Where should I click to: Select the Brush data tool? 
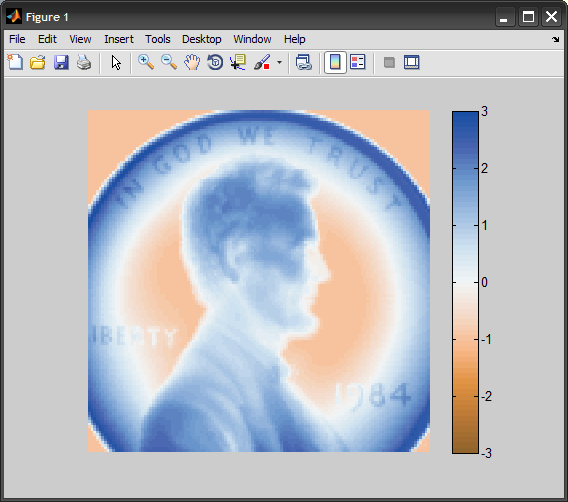click(x=262, y=62)
